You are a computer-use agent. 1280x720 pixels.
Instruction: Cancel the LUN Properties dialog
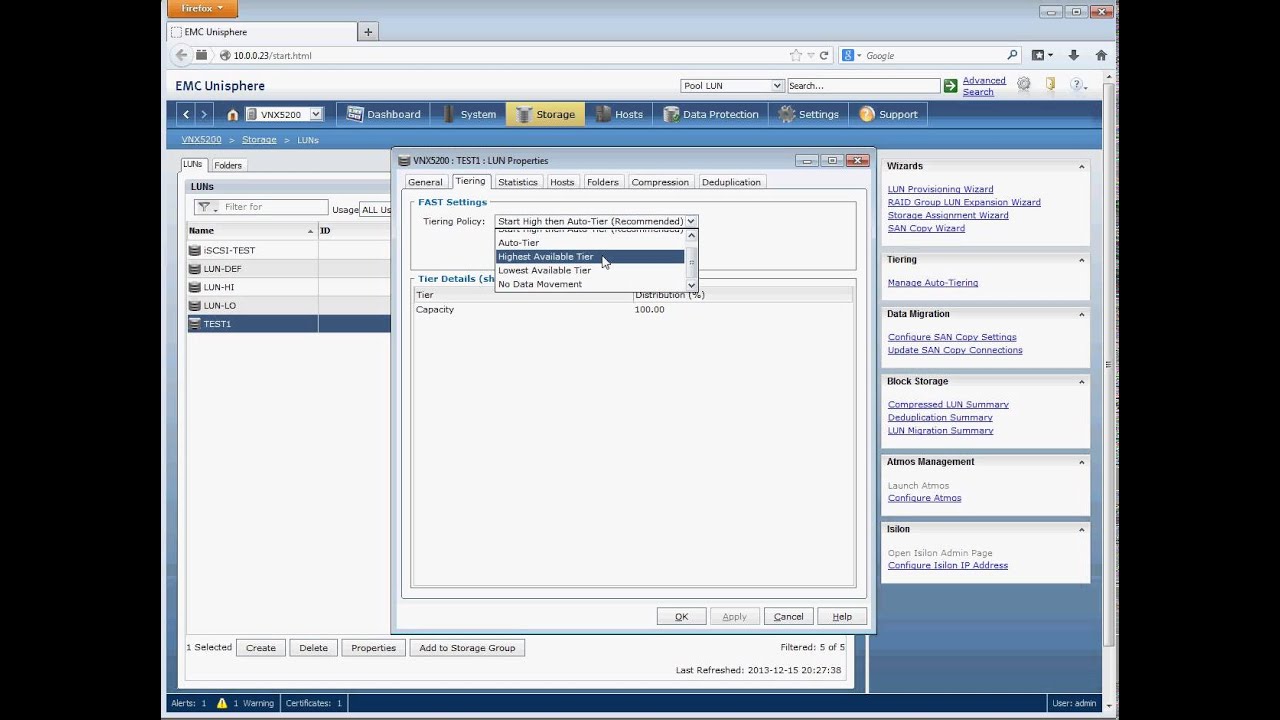coord(788,617)
